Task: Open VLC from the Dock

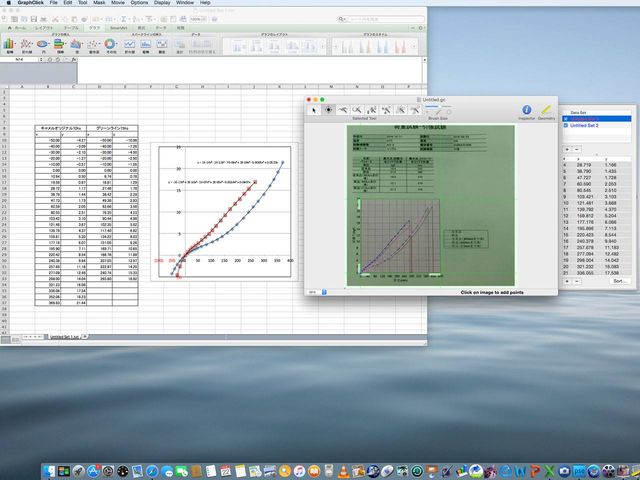Action: point(345,469)
